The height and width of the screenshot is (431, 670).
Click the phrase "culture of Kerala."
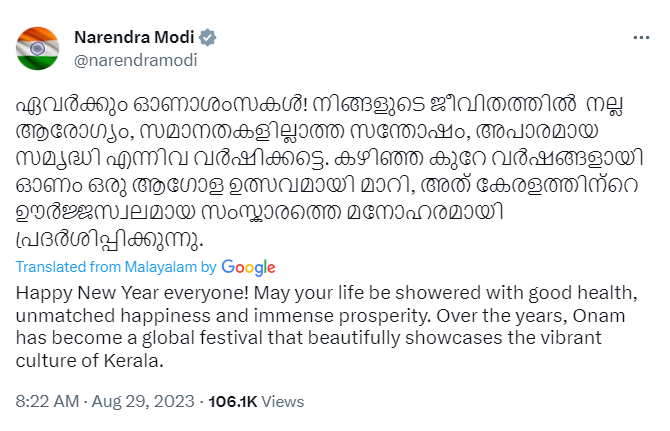(89, 360)
